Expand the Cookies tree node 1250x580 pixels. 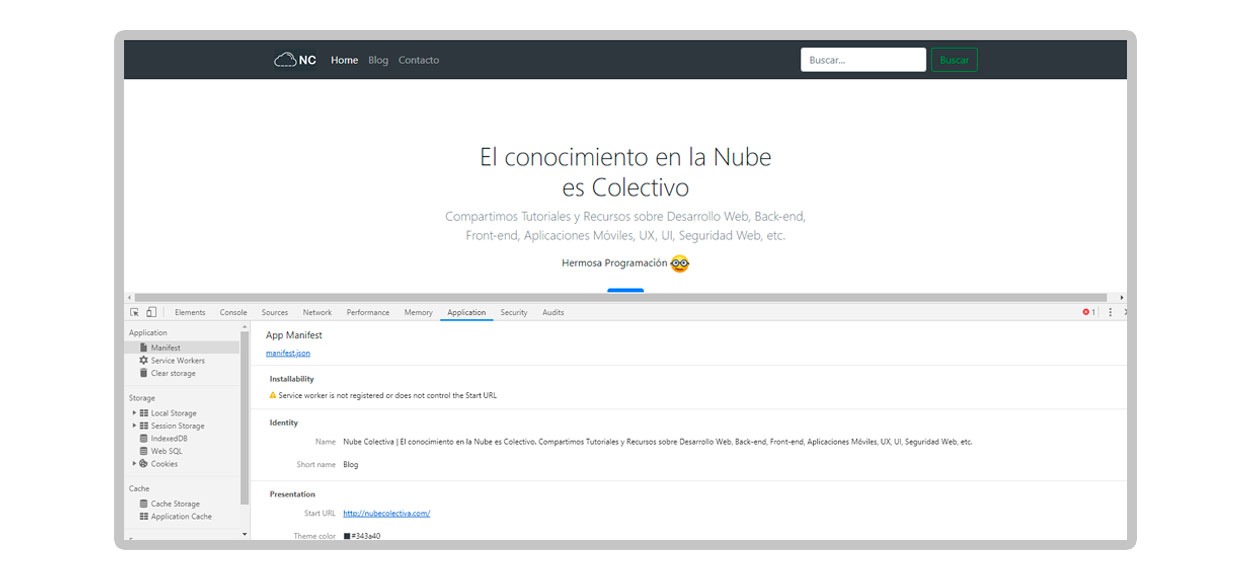click(x=134, y=464)
